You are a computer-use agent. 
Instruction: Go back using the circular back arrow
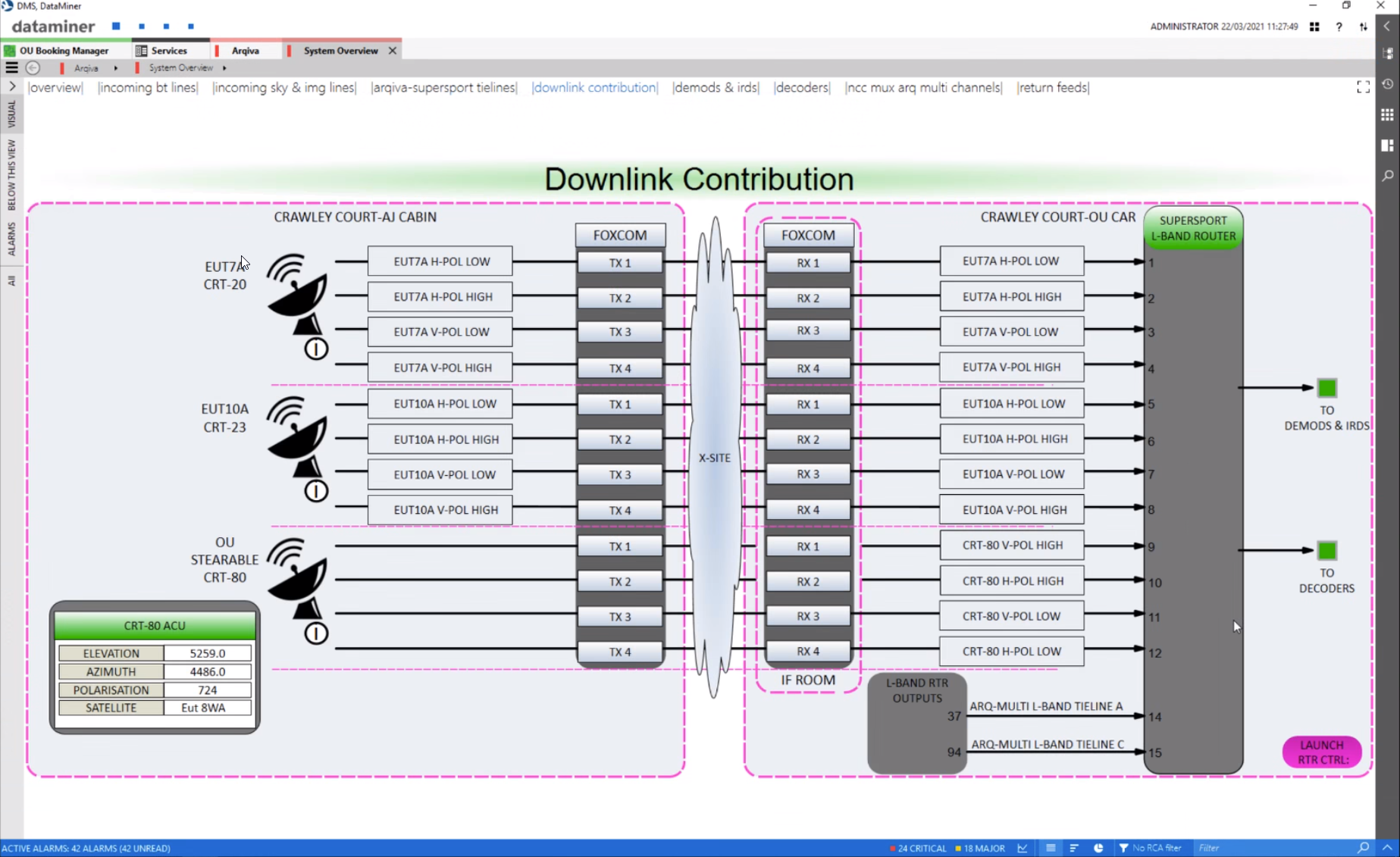coord(33,67)
